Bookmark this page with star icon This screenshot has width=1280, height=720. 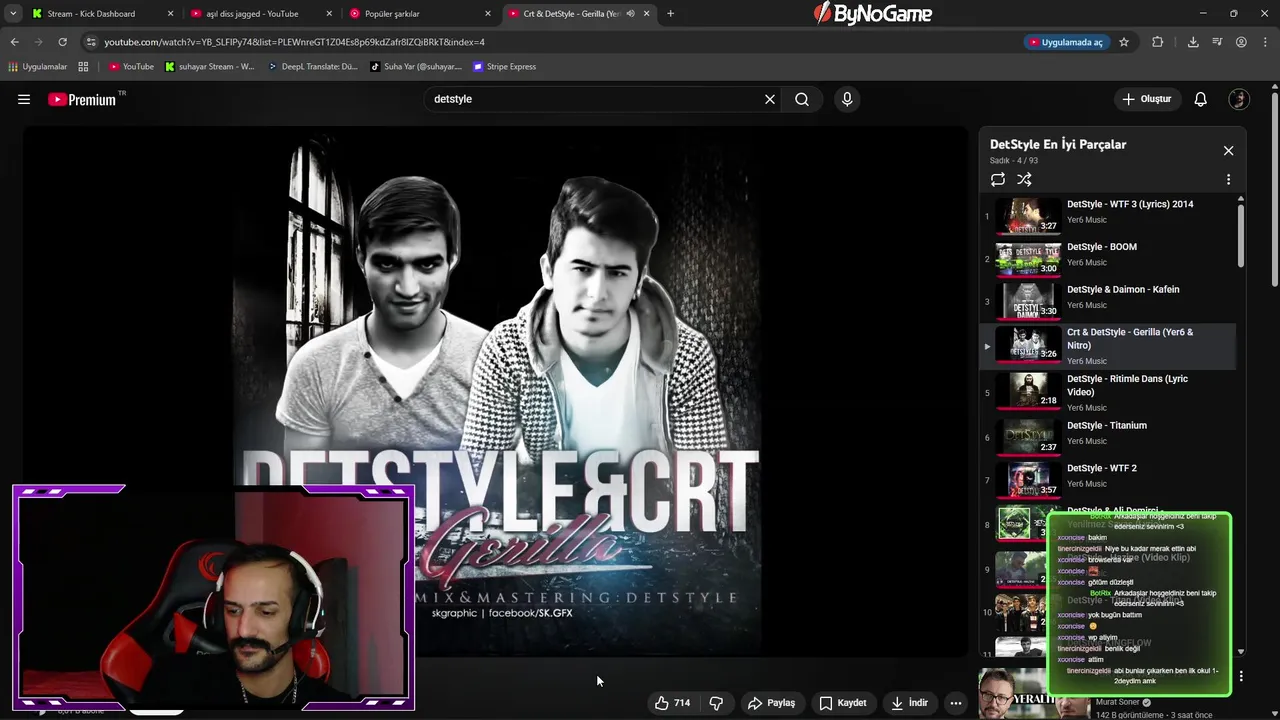click(x=1124, y=42)
